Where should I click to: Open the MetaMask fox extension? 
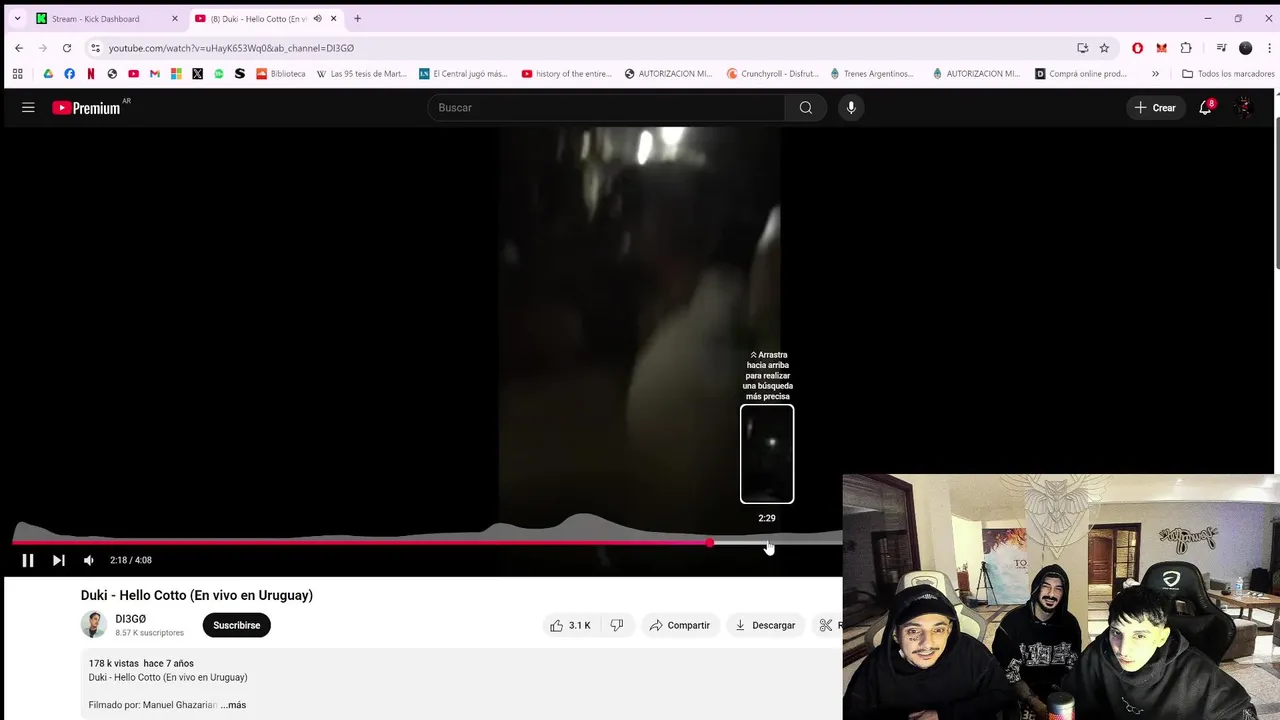(x=1161, y=48)
